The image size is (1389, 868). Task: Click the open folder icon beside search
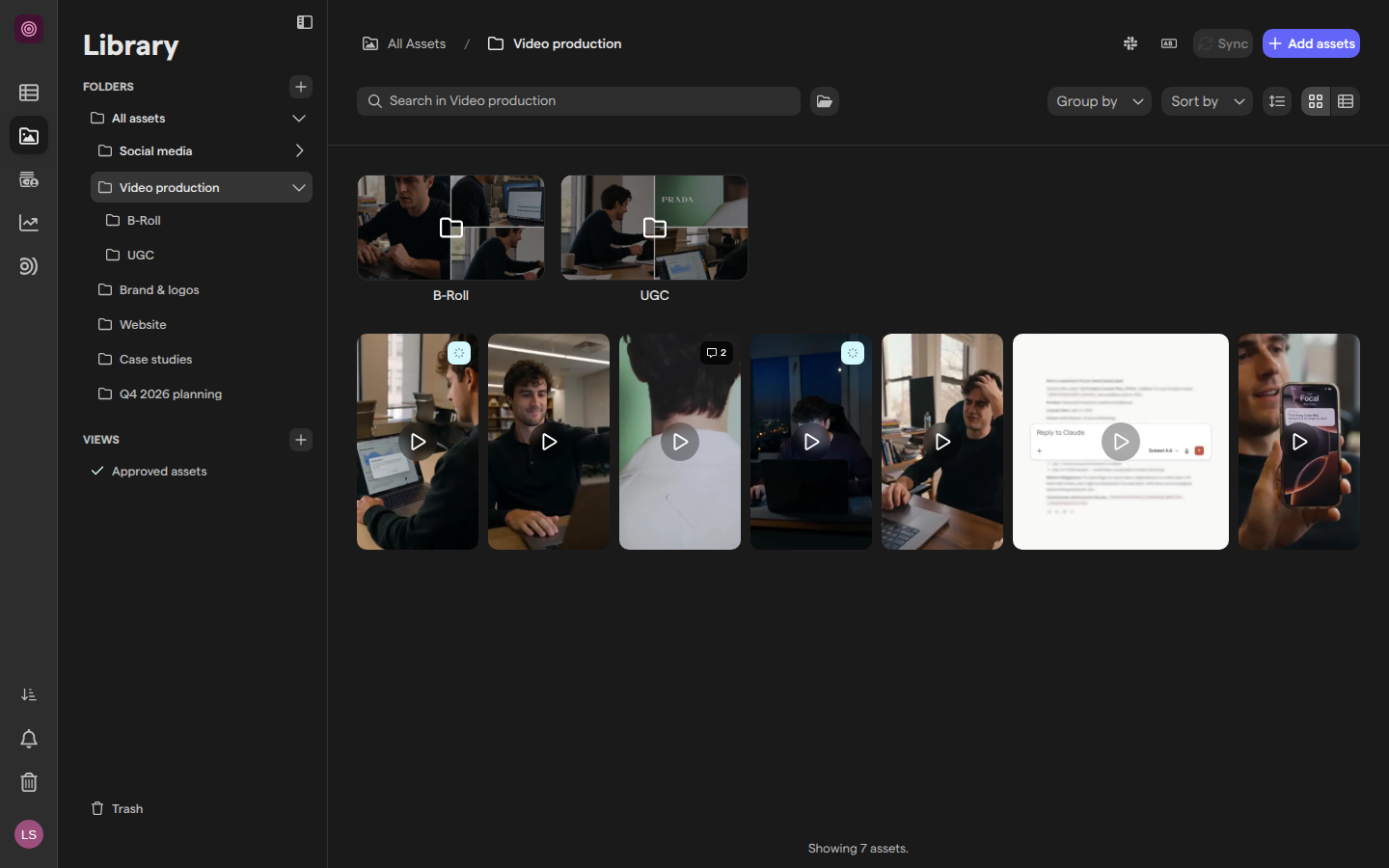pyautogui.click(x=825, y=101)
